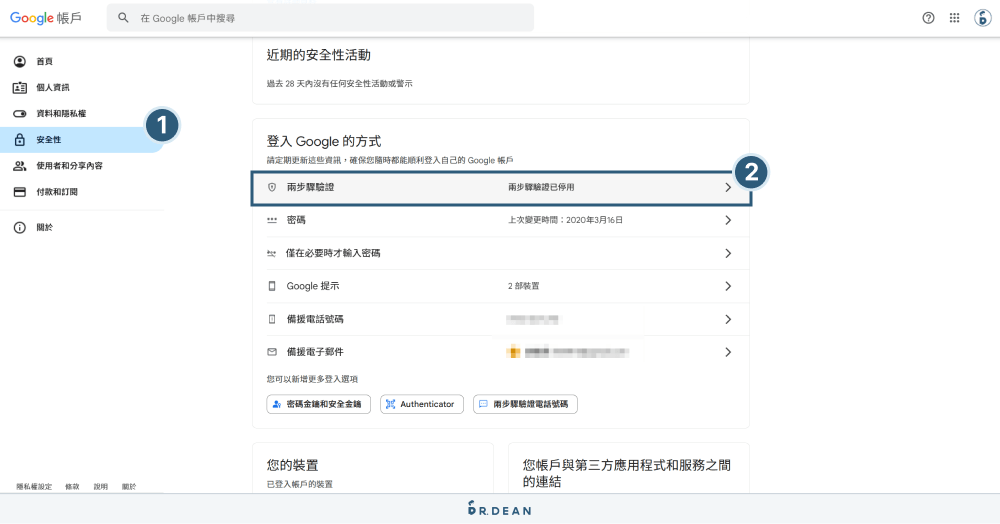Open 使用者和分享內容 in sidebar
This screenshot has height=524, width=1000.
point(69,166)
